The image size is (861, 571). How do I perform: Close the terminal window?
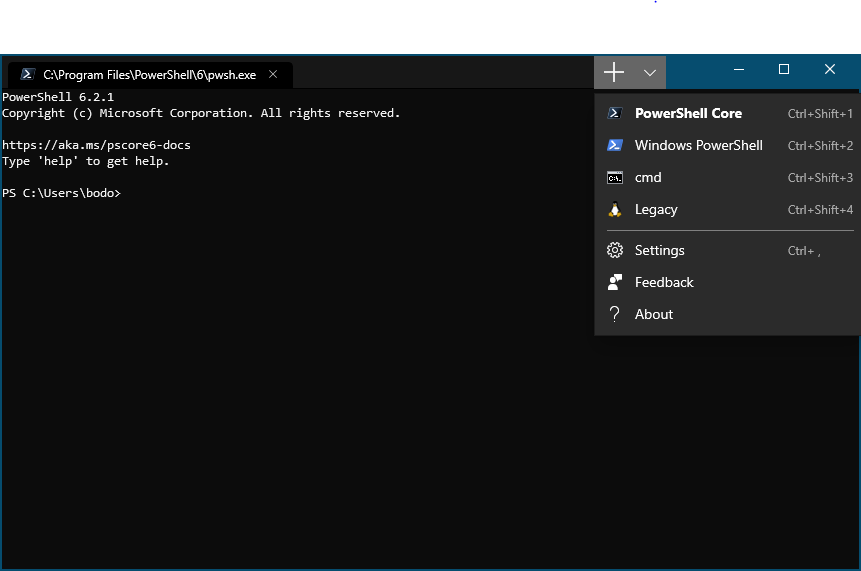pyautogui.click(x=830, y=69)
